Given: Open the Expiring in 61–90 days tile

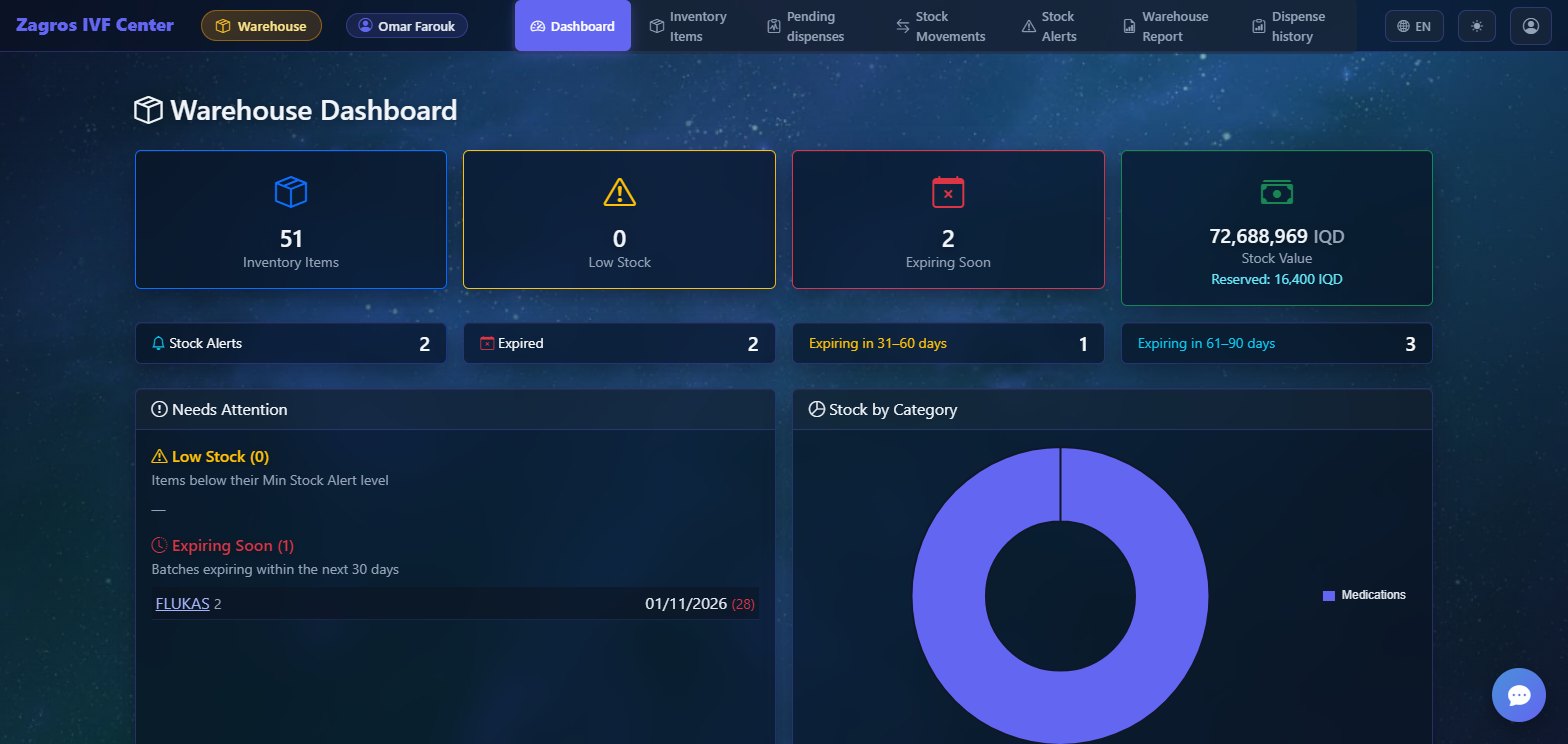Looking at the screenshot, I should (x=1276, y=343).
